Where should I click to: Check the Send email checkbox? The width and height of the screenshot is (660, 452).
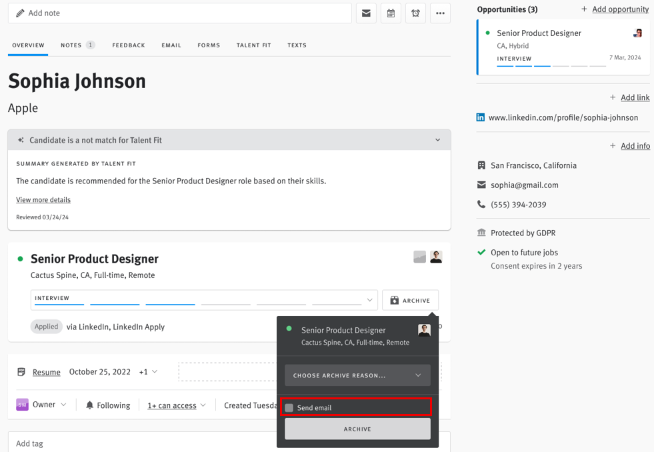tap(289, 408)
